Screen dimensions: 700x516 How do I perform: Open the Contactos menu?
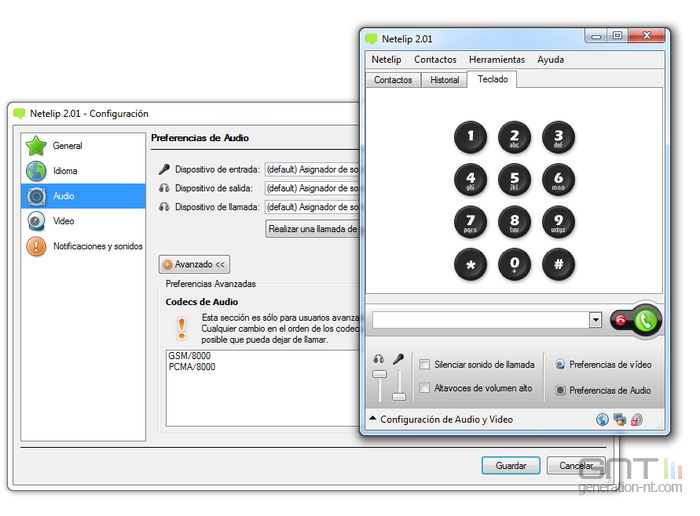coord(435,59)
